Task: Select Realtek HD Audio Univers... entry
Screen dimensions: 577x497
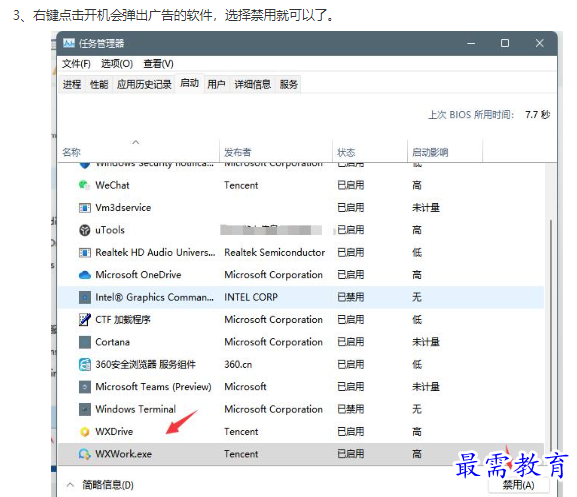Action: click(155, 253)
